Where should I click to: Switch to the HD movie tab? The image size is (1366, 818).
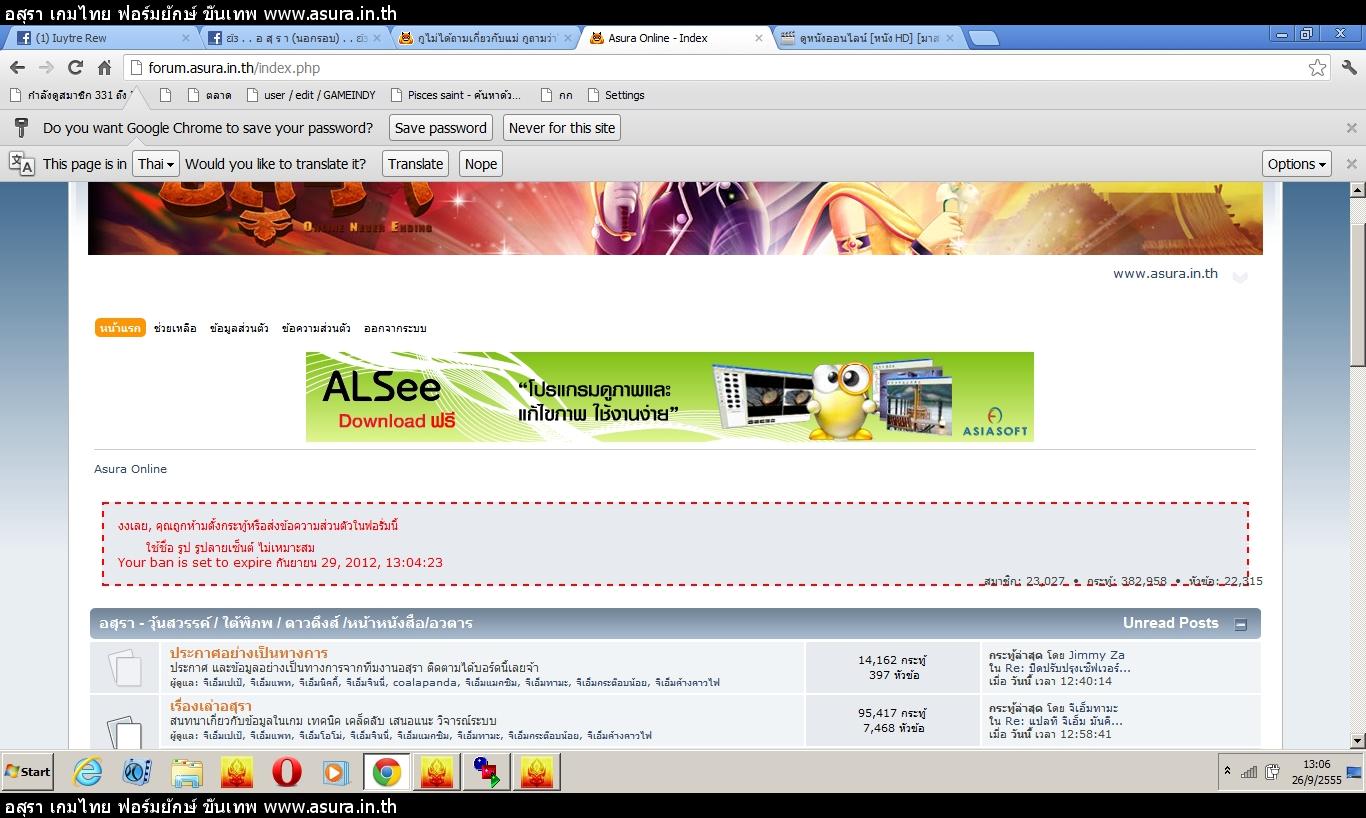[x=866, y=38]
